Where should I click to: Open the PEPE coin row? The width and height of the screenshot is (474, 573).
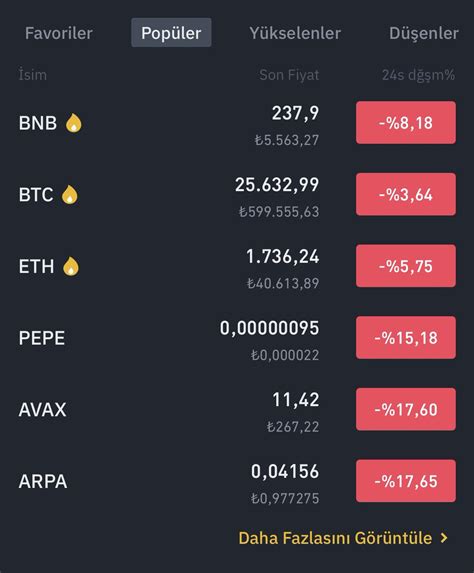click(237, 338)
